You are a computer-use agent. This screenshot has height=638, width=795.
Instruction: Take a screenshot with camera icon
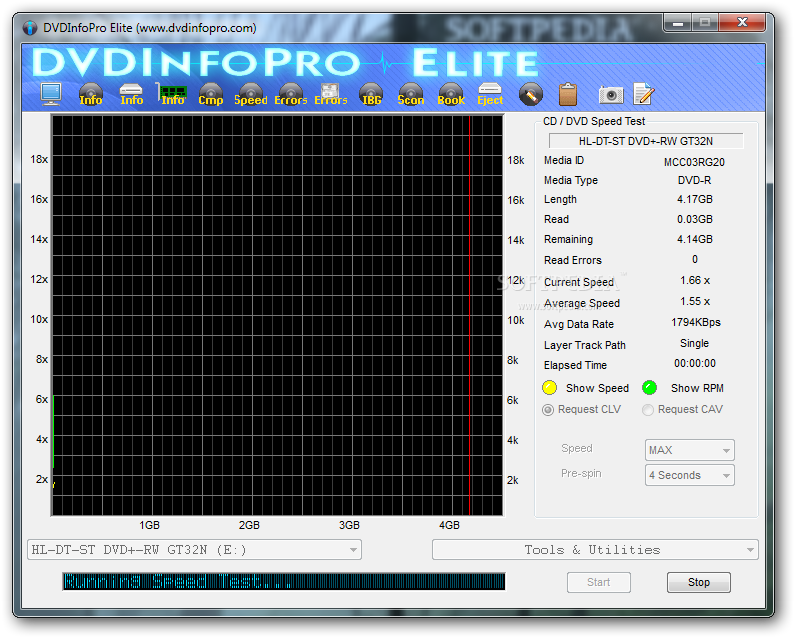click(610, 95)
